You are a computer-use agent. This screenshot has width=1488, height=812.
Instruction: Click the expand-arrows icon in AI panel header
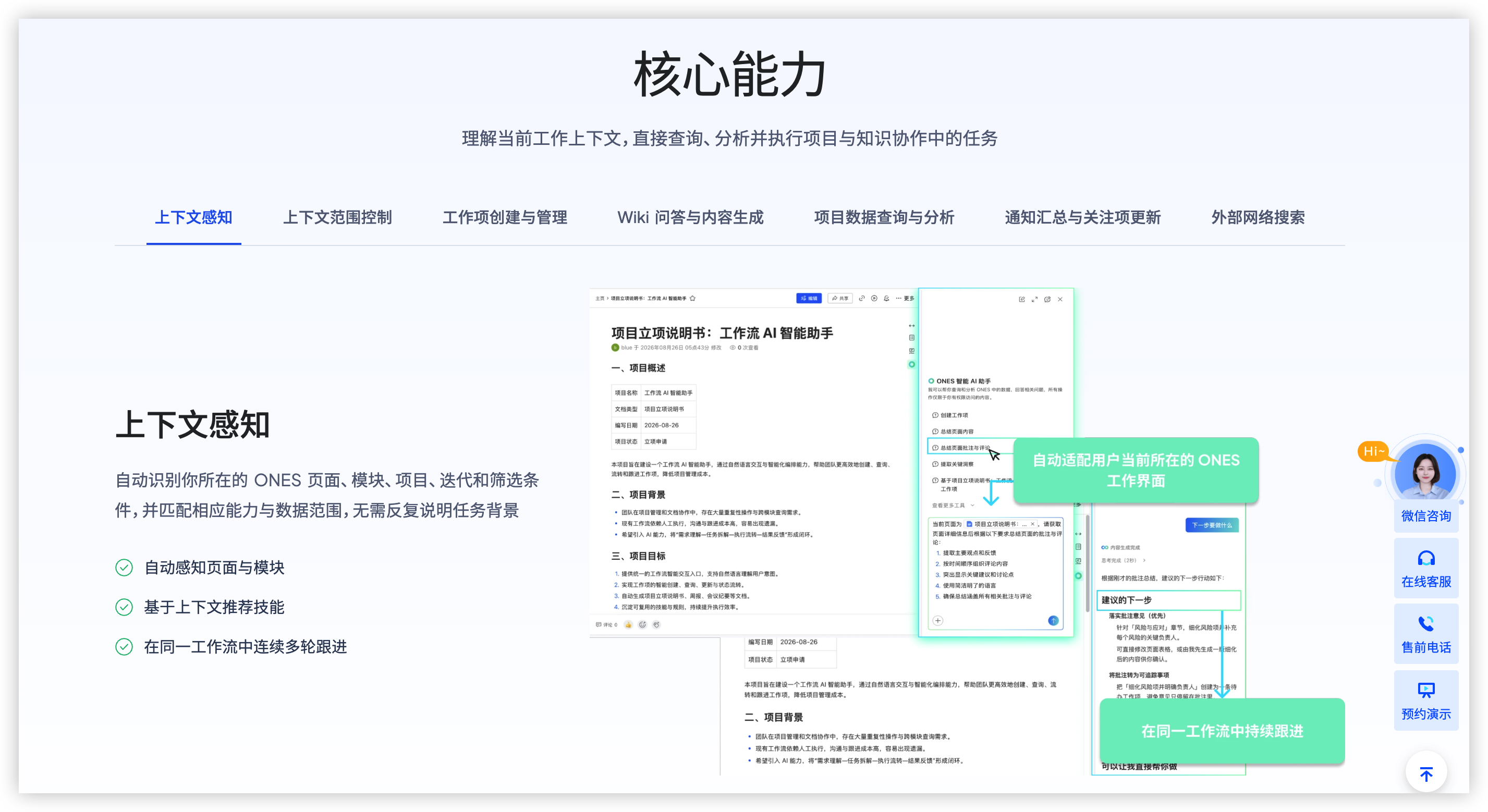[1034, 299]
